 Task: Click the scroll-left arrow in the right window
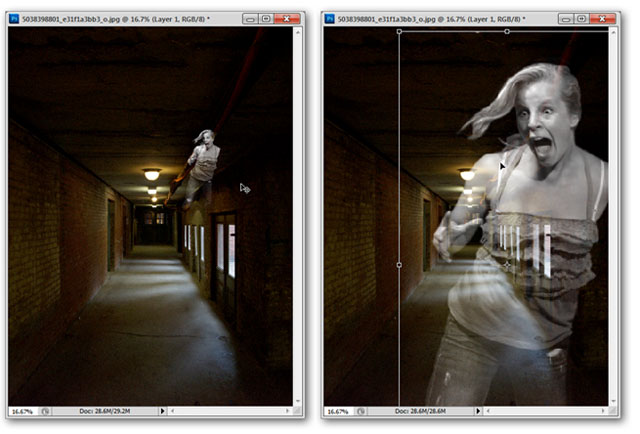tap(488, 411)
